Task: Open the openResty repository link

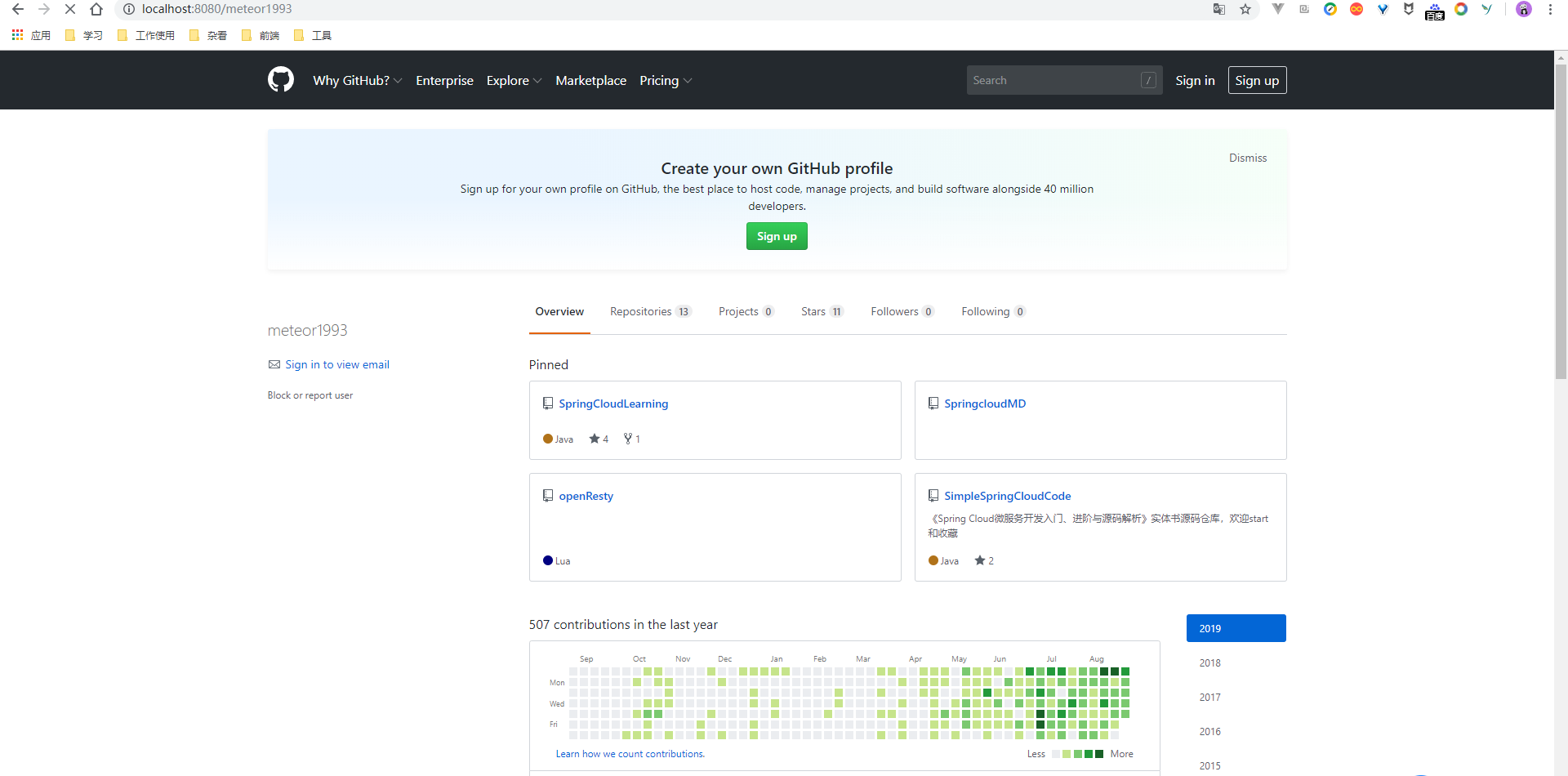Action: pyautogui.click(x=586, y=496)
